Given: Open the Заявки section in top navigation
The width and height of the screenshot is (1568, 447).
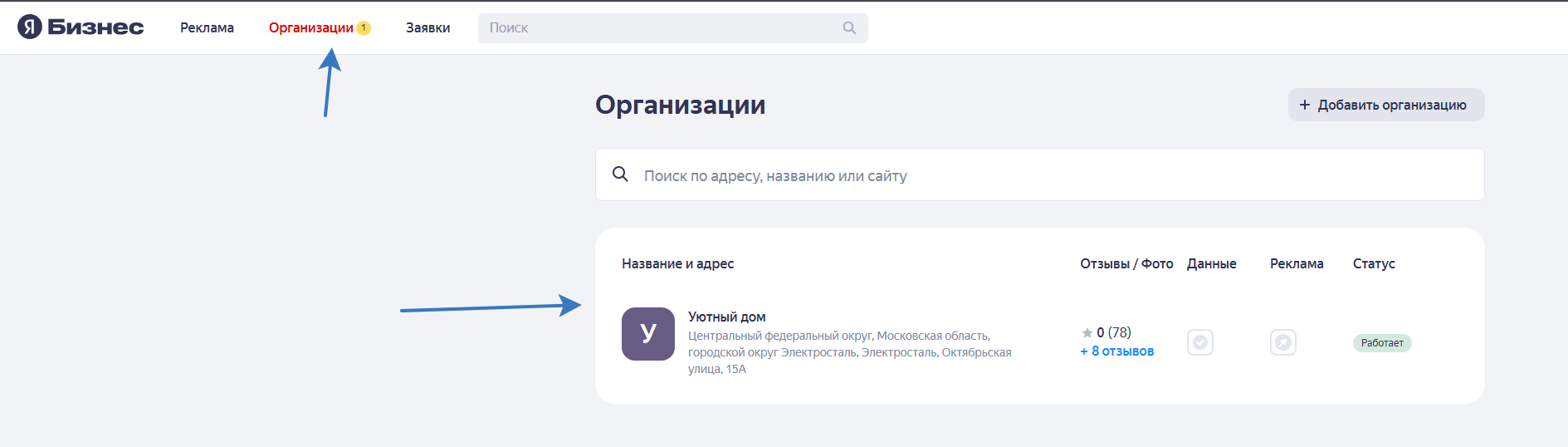Looking at the screenshot, I should 427,28.
